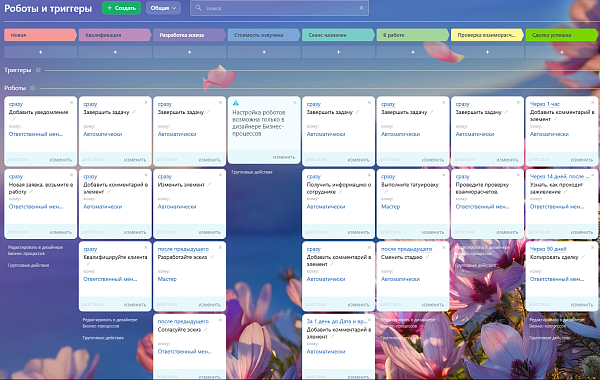Open the Общая dropdown

[163, 8]
